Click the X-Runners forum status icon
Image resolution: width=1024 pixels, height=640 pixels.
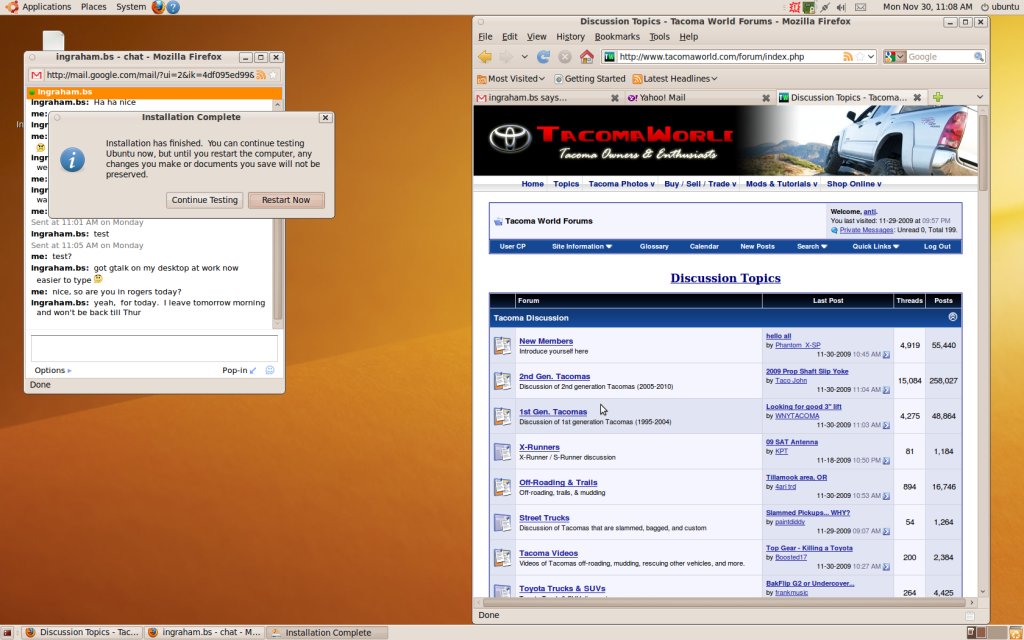pos(502,451)
